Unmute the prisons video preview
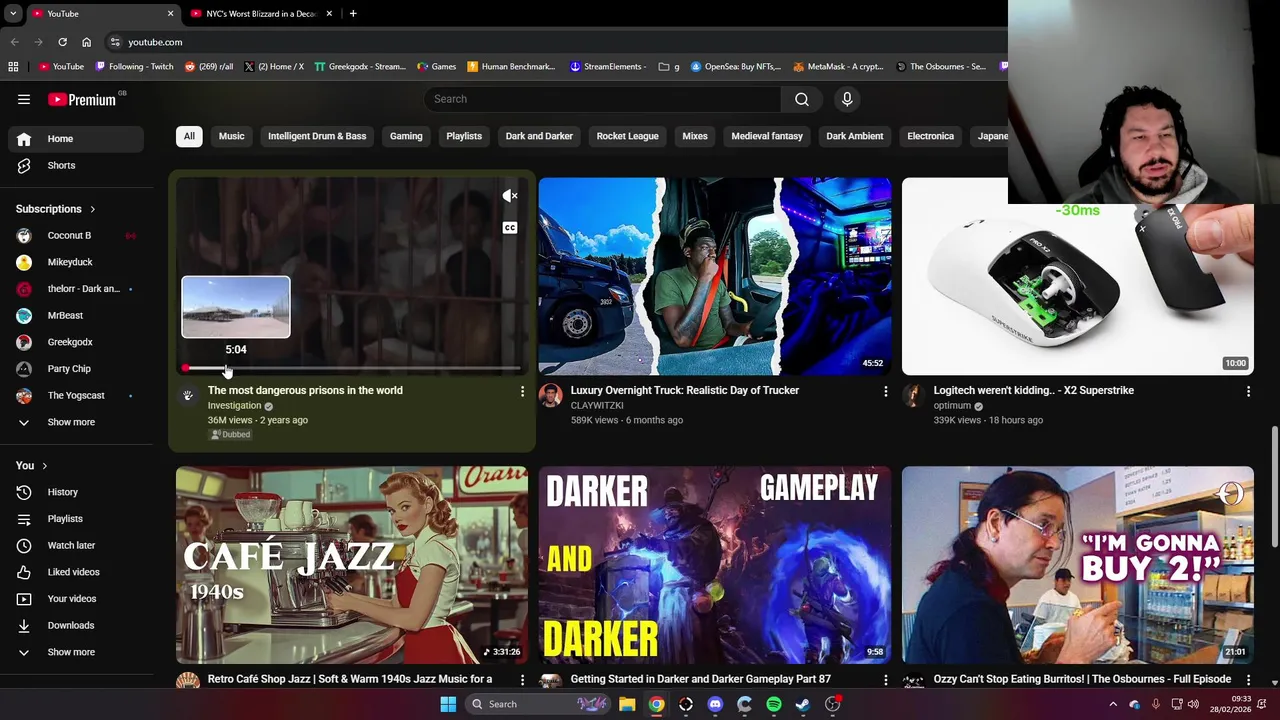Viewport: 1280px width, 720px height. (x=510, y=196)
